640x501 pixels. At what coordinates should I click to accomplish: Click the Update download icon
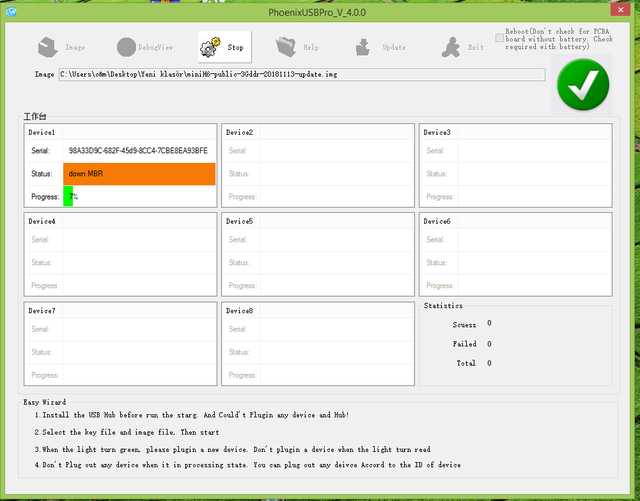[x=362, y=47]
